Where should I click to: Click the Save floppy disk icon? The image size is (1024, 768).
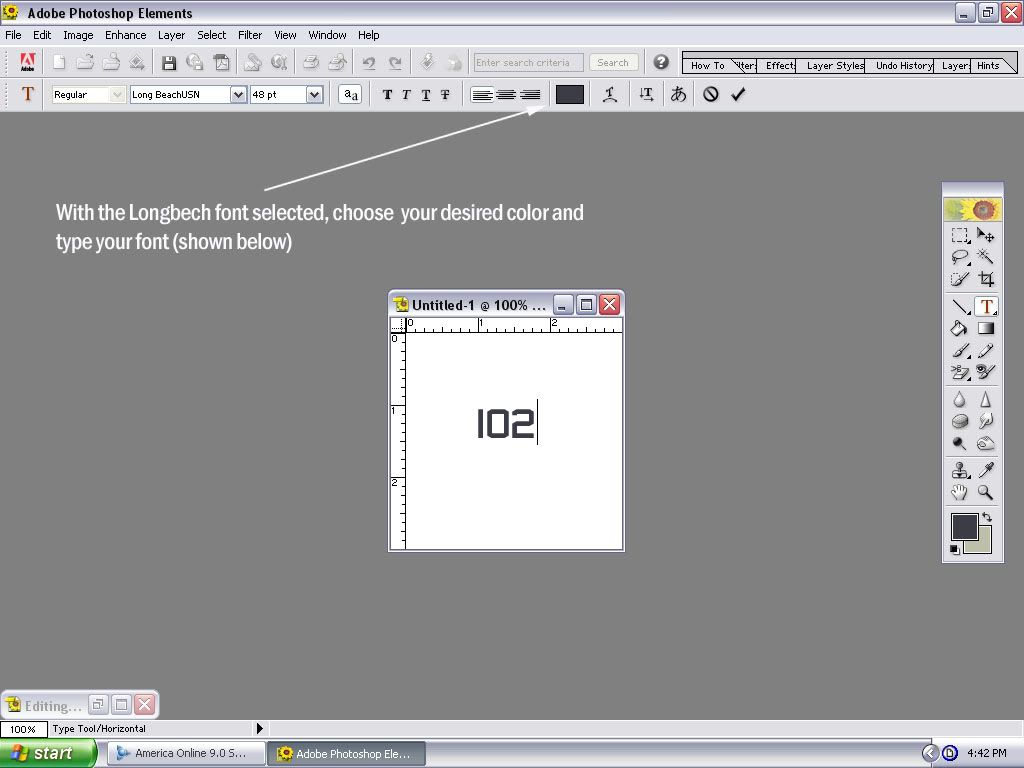coord(168,63)
